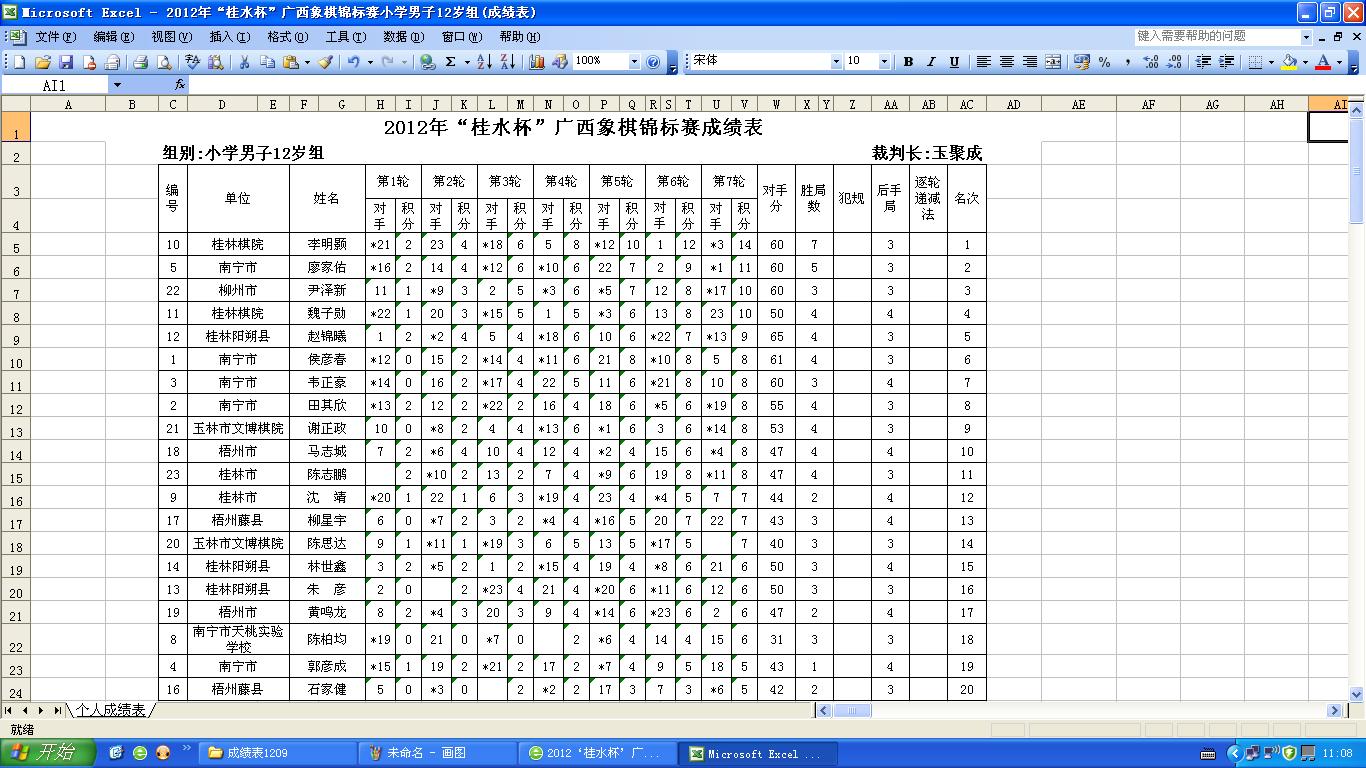The image size is (1366, 768).
Task: Open a file with the folder icon
Action: coord(43,61)
